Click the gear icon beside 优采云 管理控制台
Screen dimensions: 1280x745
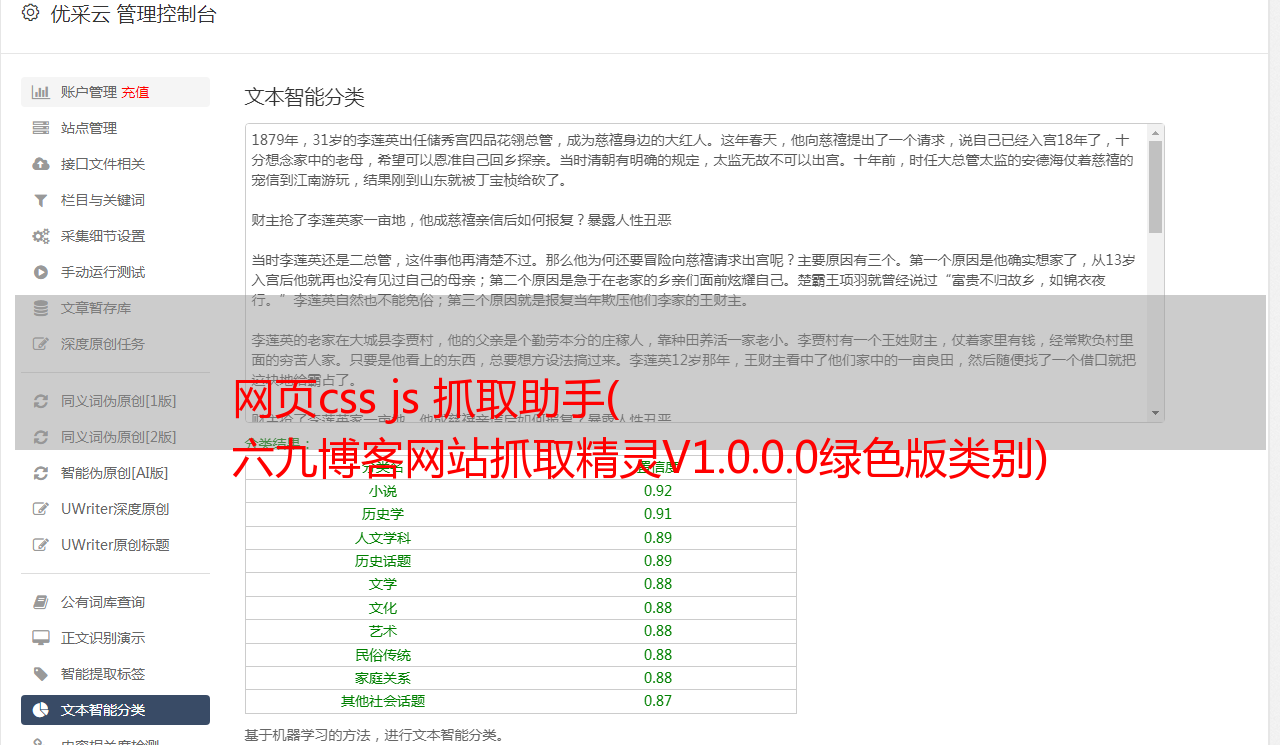(x=30, y=13)
